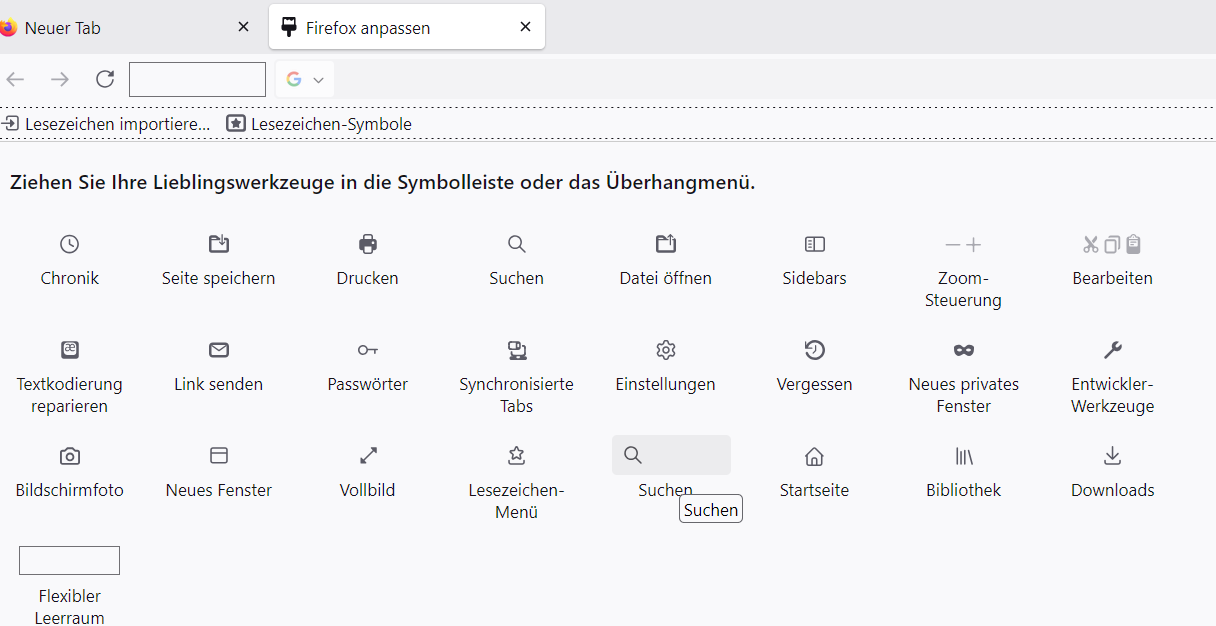The width and height of the screenshot is (1216, 626).
Task: Select the Bibliothek library icon
Action: pyautogui.click(x=964, y=456)
